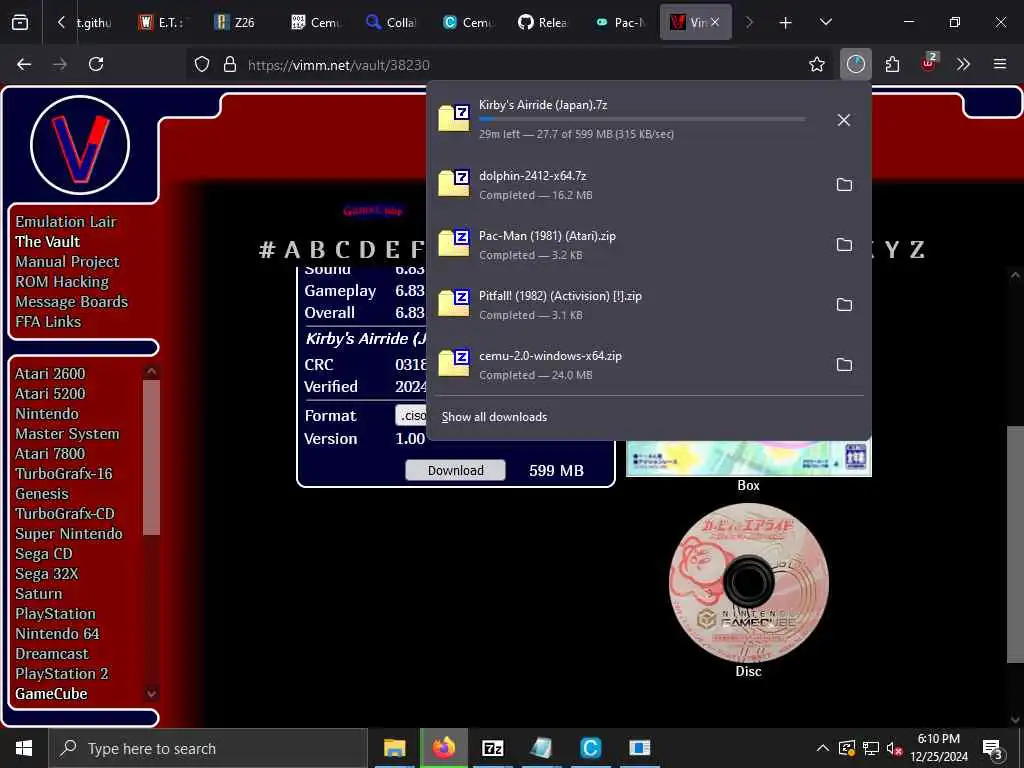The width and height of the screenshot is (1024, 768).
Task: Switch to the Z26 tab
Action: coord(236,22)
